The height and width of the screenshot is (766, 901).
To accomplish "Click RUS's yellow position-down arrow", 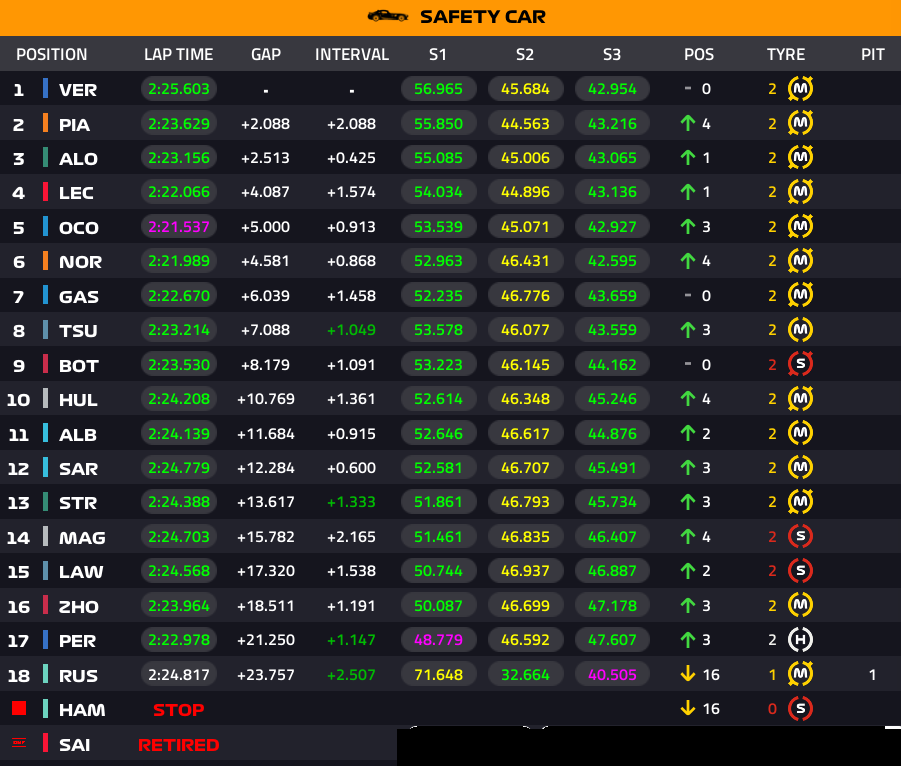I will point(688,674).
